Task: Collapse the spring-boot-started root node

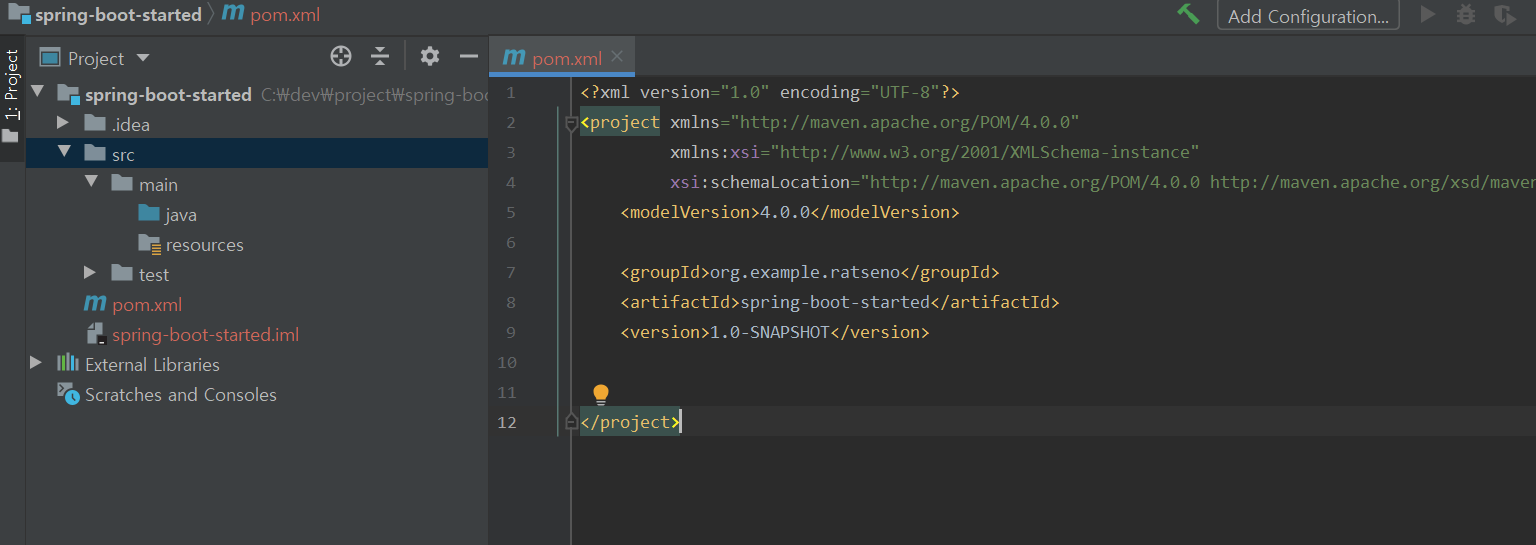Action: point(38,92)
